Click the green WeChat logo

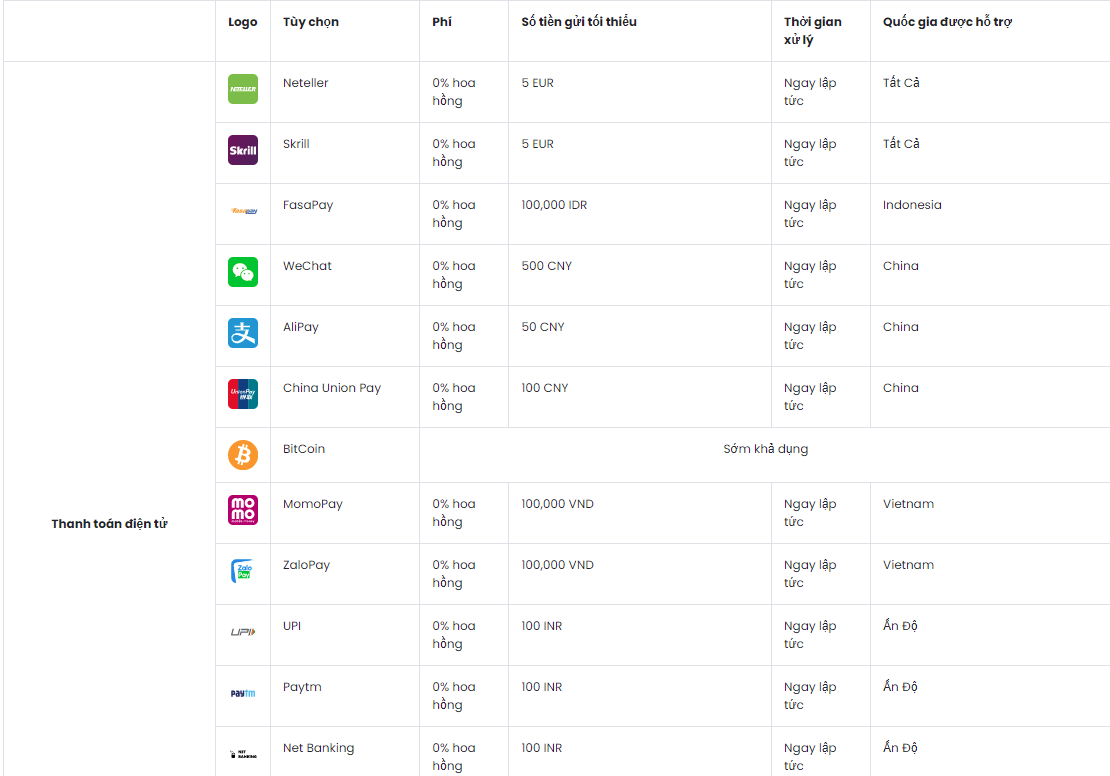click(243, 272)
